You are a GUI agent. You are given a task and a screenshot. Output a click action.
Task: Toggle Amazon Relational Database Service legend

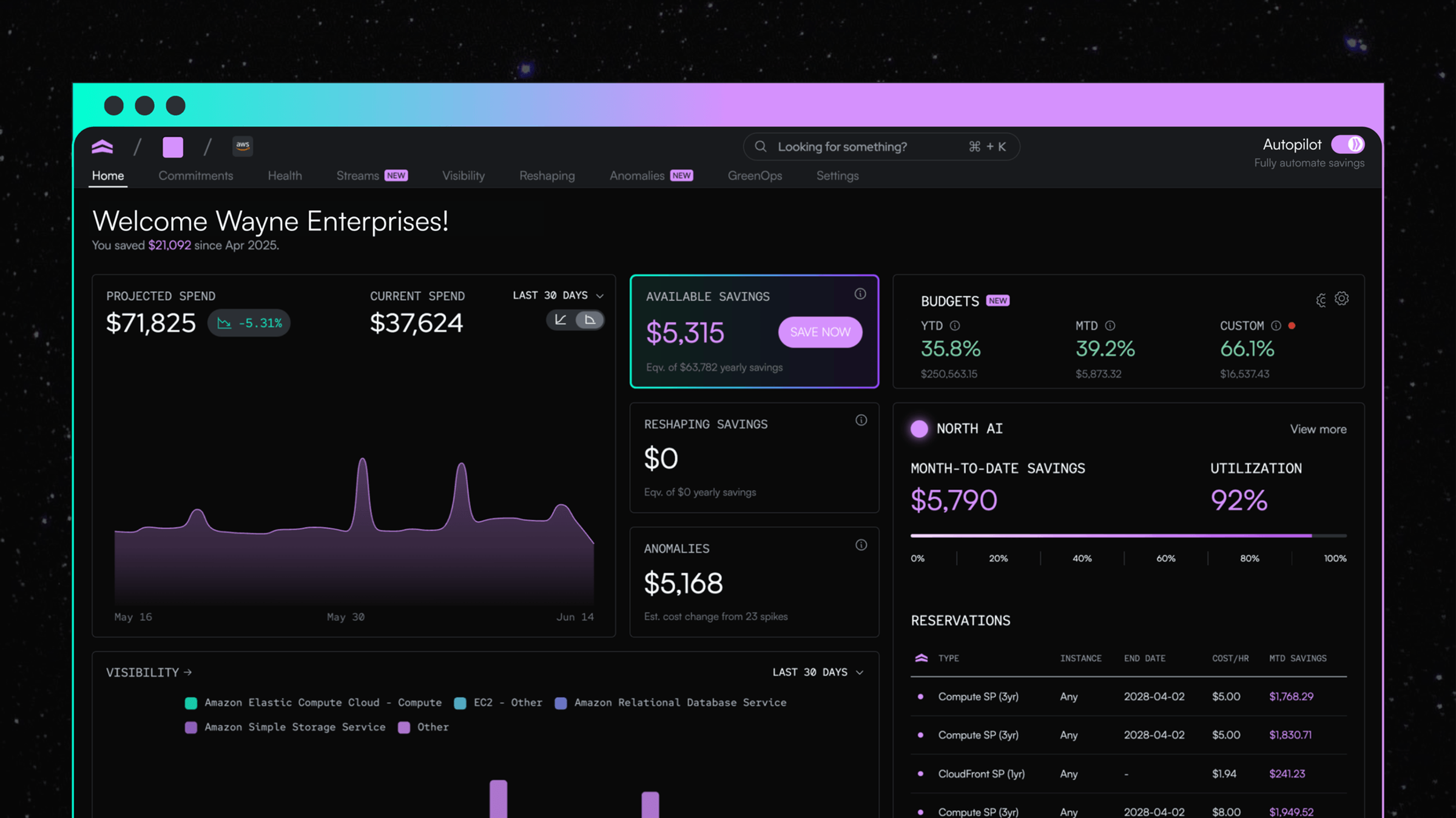pos(671,702)
